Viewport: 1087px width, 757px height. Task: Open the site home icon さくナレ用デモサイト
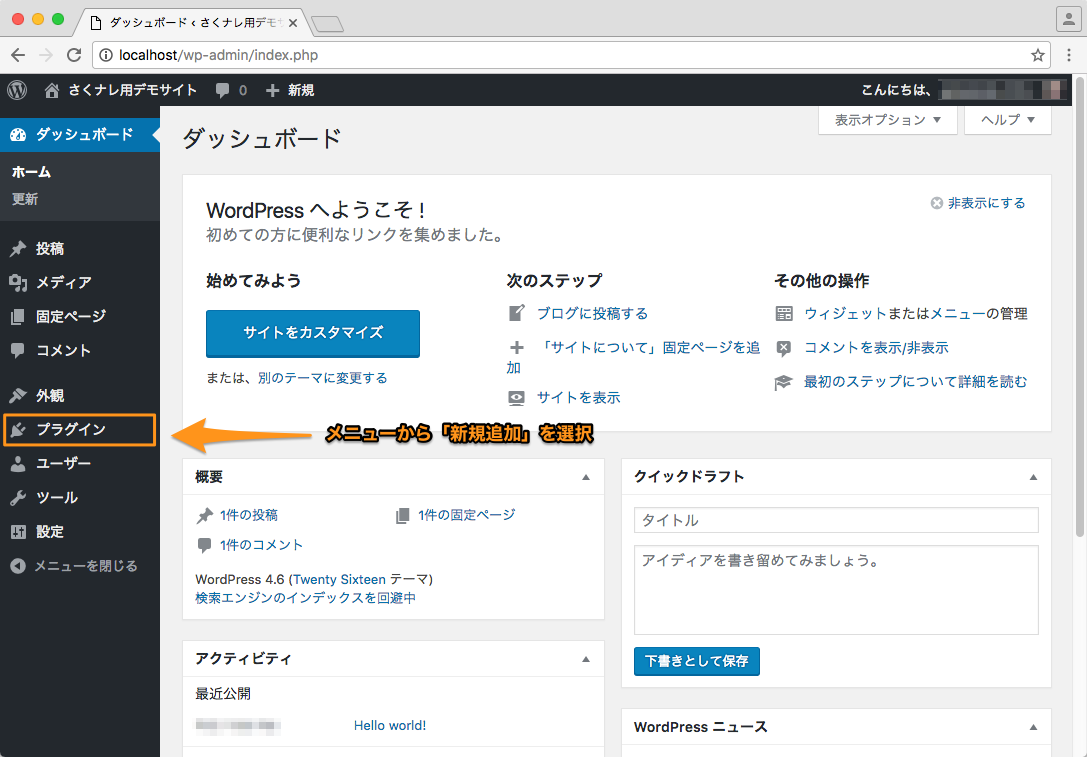[x=51, y=90]
